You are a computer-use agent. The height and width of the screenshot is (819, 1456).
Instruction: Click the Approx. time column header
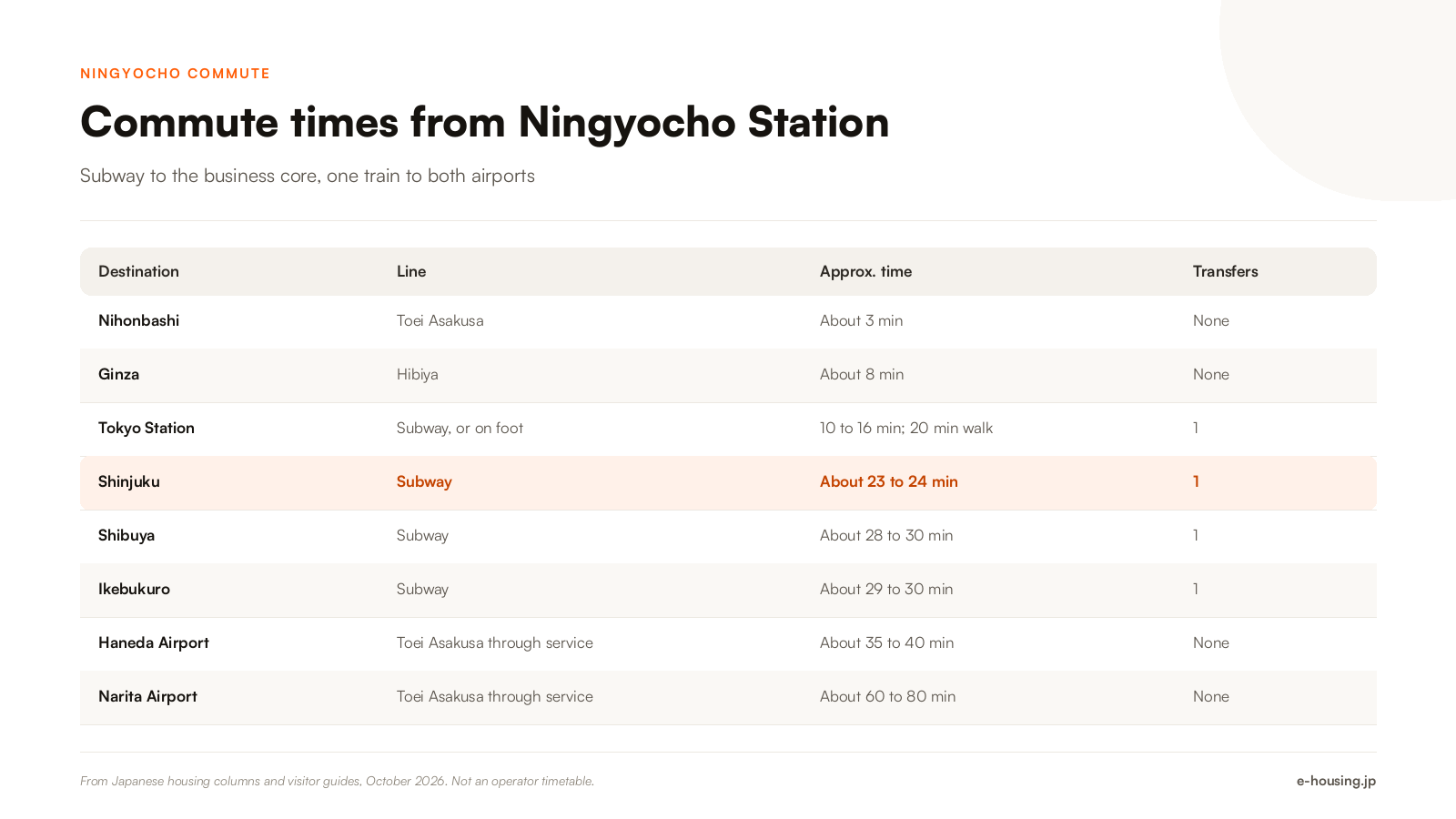[865, 271]
